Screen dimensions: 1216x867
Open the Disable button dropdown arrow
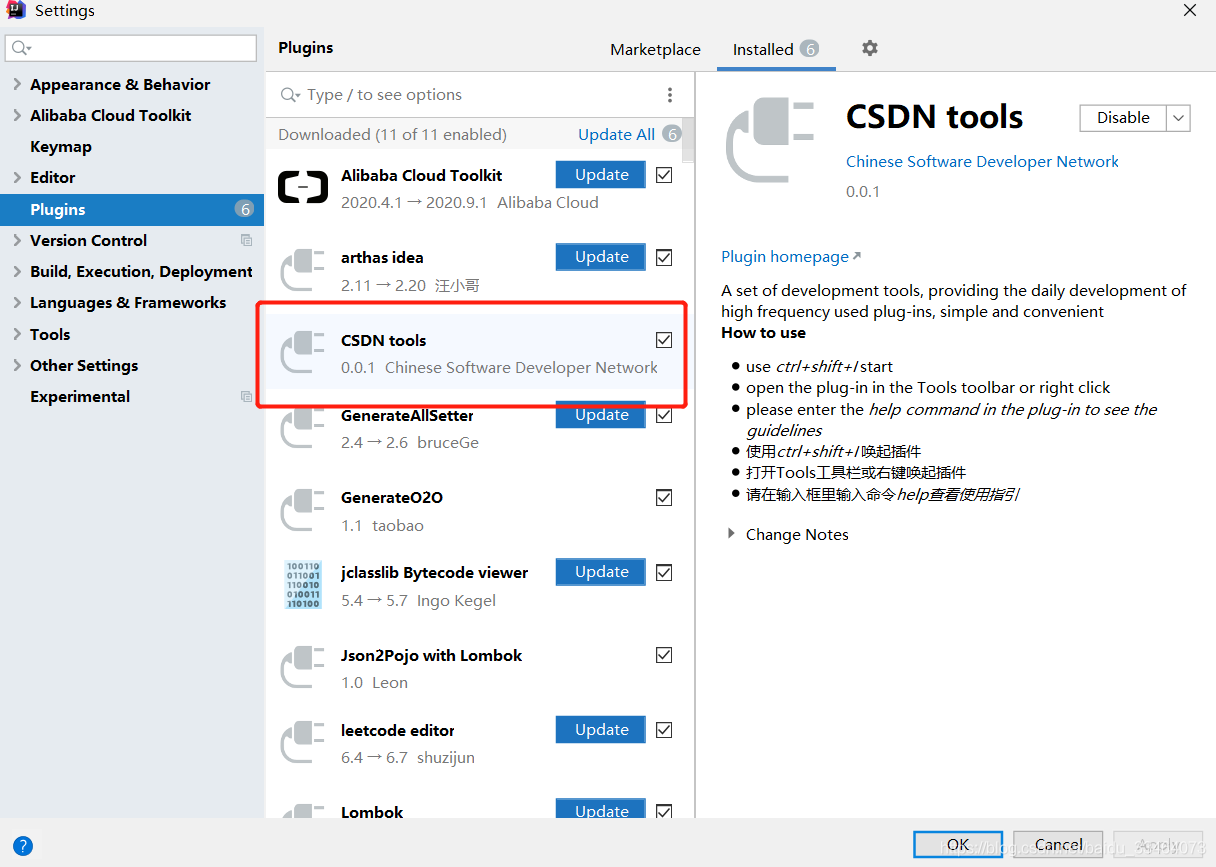1178,118
